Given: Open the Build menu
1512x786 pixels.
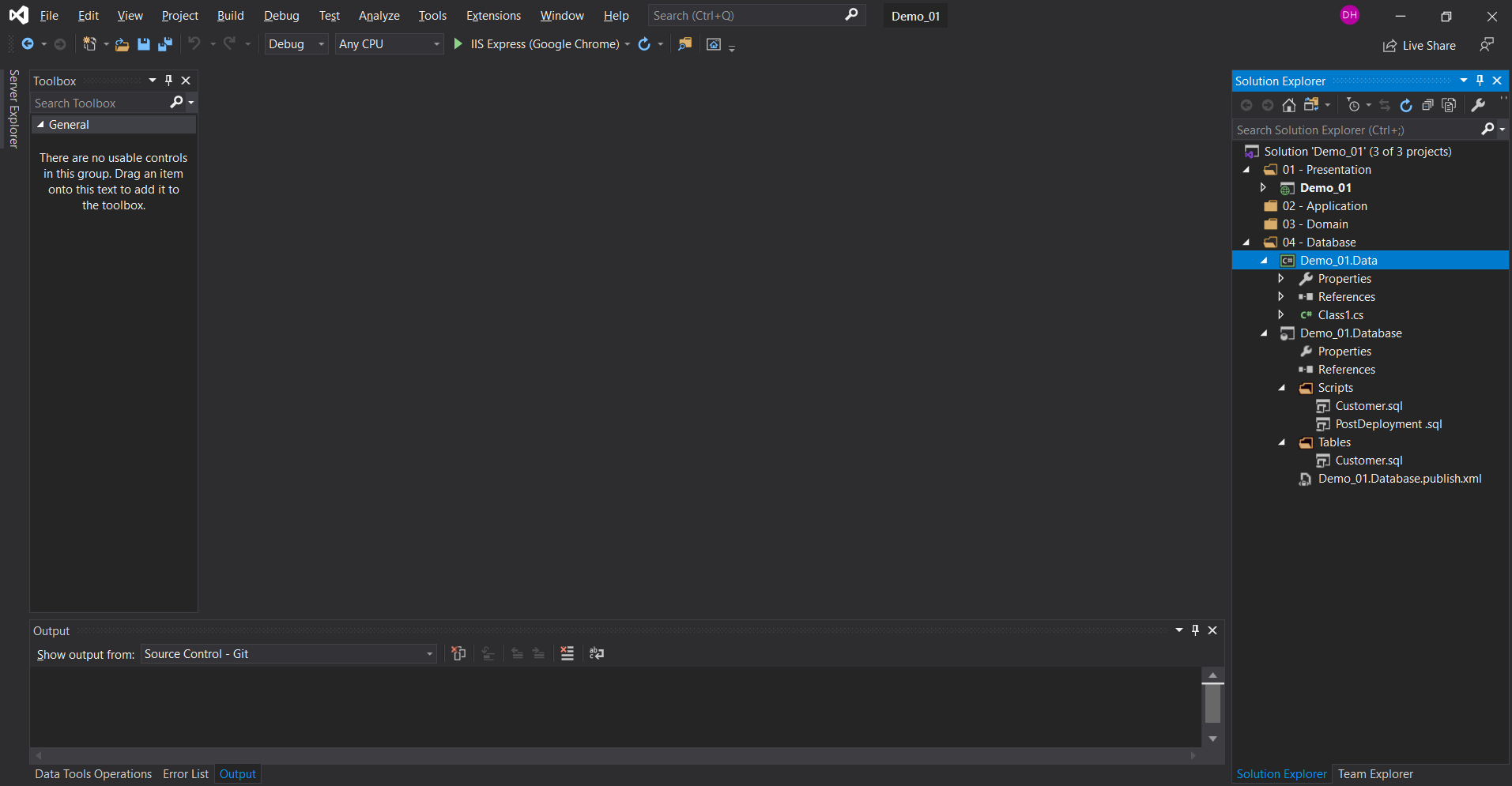Looking at the screenshot, I should [x=230, y=16].
